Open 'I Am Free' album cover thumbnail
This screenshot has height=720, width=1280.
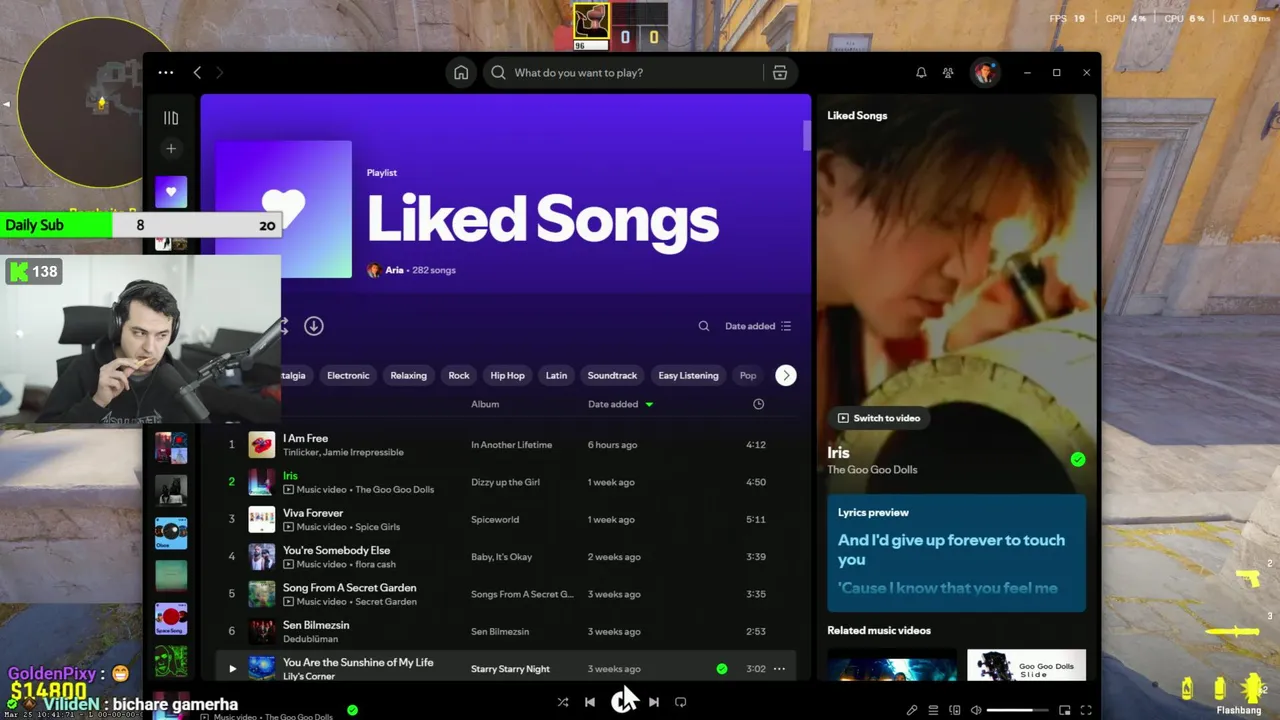point(262,445)
